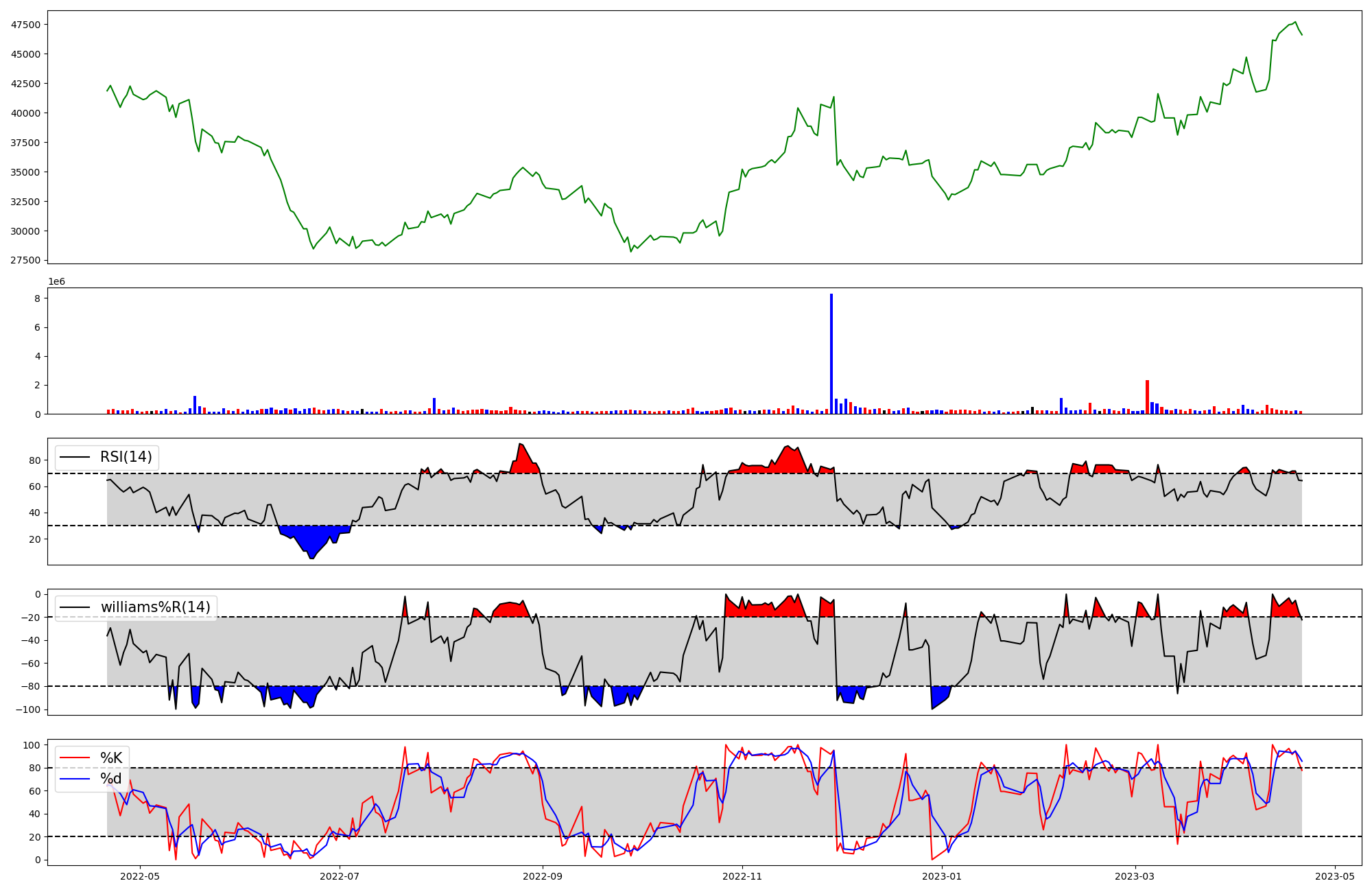The height and width of the screenshot is (892, 1372).
Task: Click the 2022-07 x-axis date label
Action: coord(340,876)
